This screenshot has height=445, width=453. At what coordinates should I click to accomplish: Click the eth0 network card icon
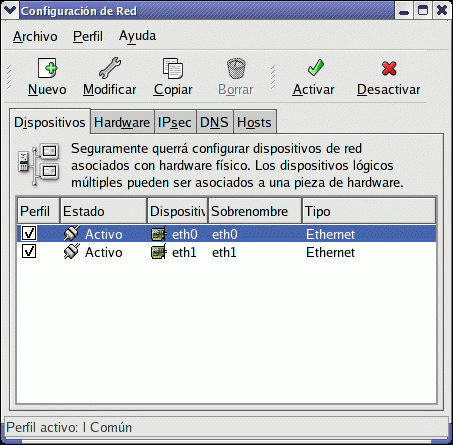158,234
